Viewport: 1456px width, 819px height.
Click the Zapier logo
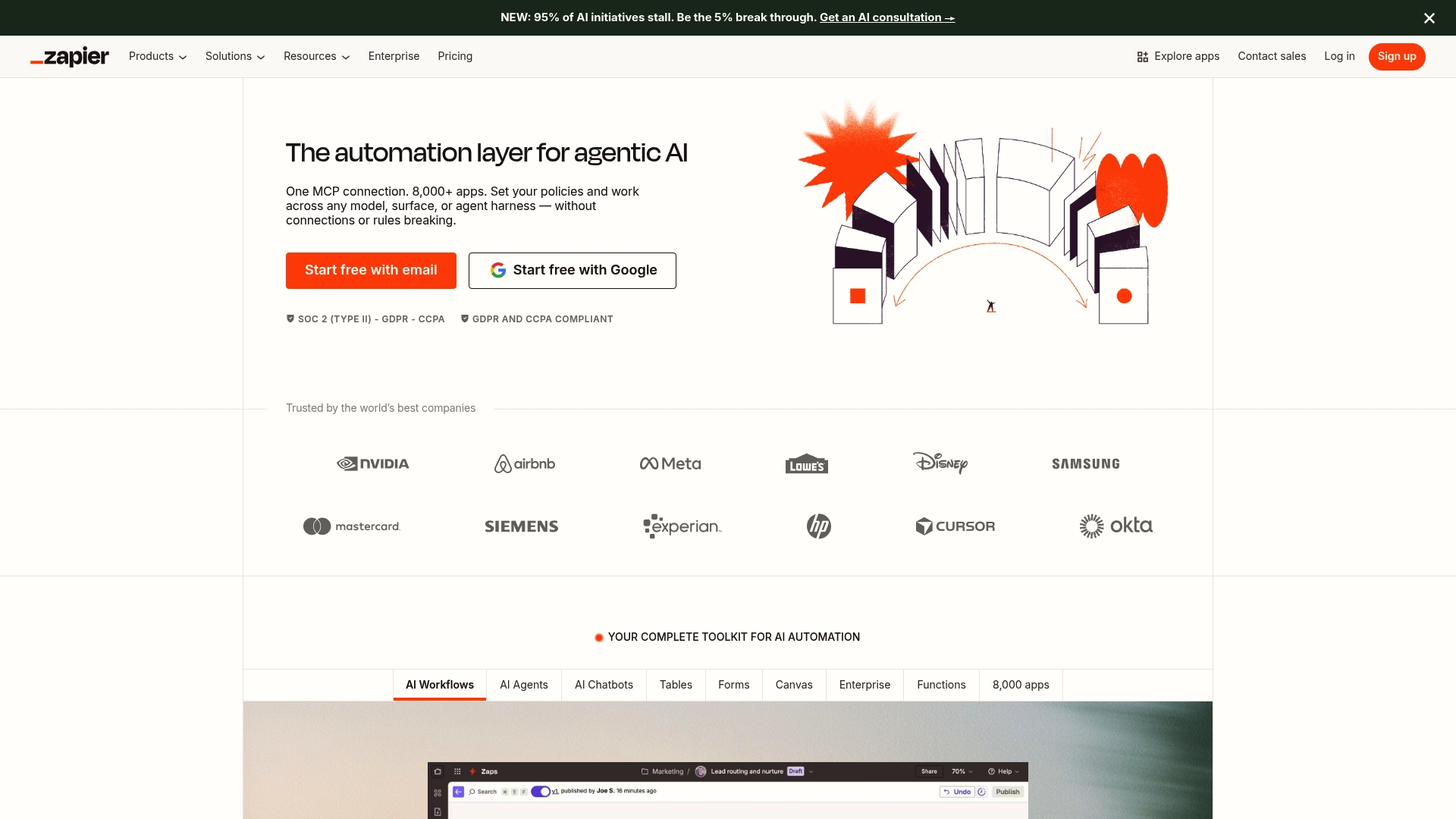coord(69,56)
